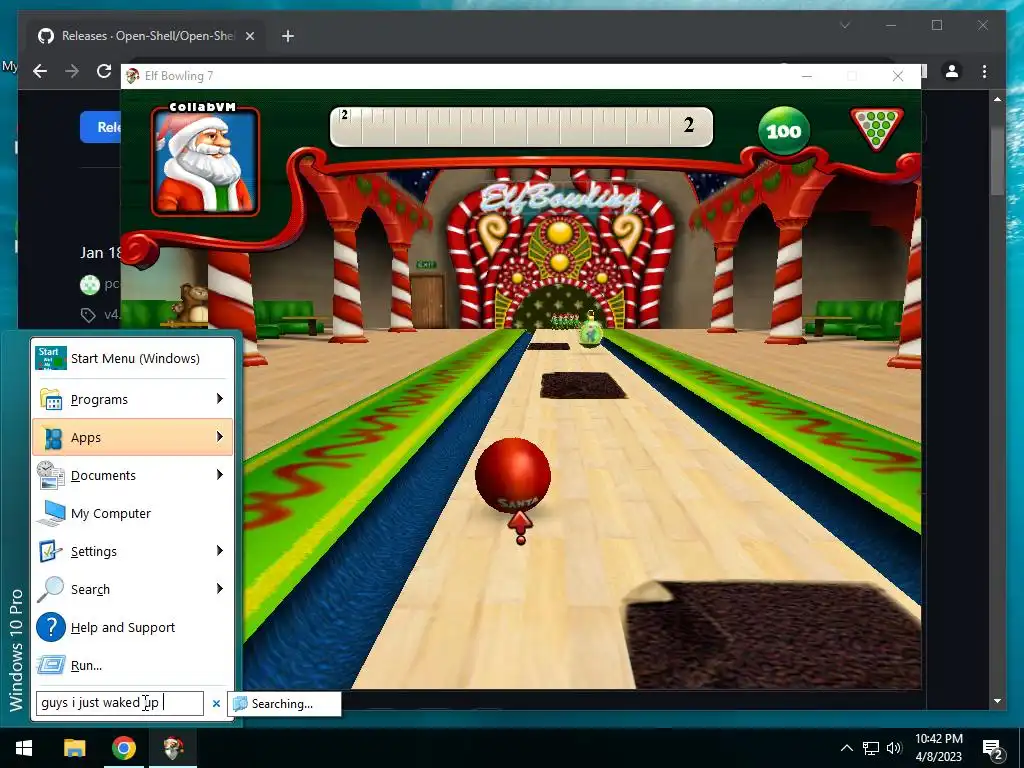Expand the Programs submenu arrow
This screenshot has height=768, width=1024.
tap(220, 398)
